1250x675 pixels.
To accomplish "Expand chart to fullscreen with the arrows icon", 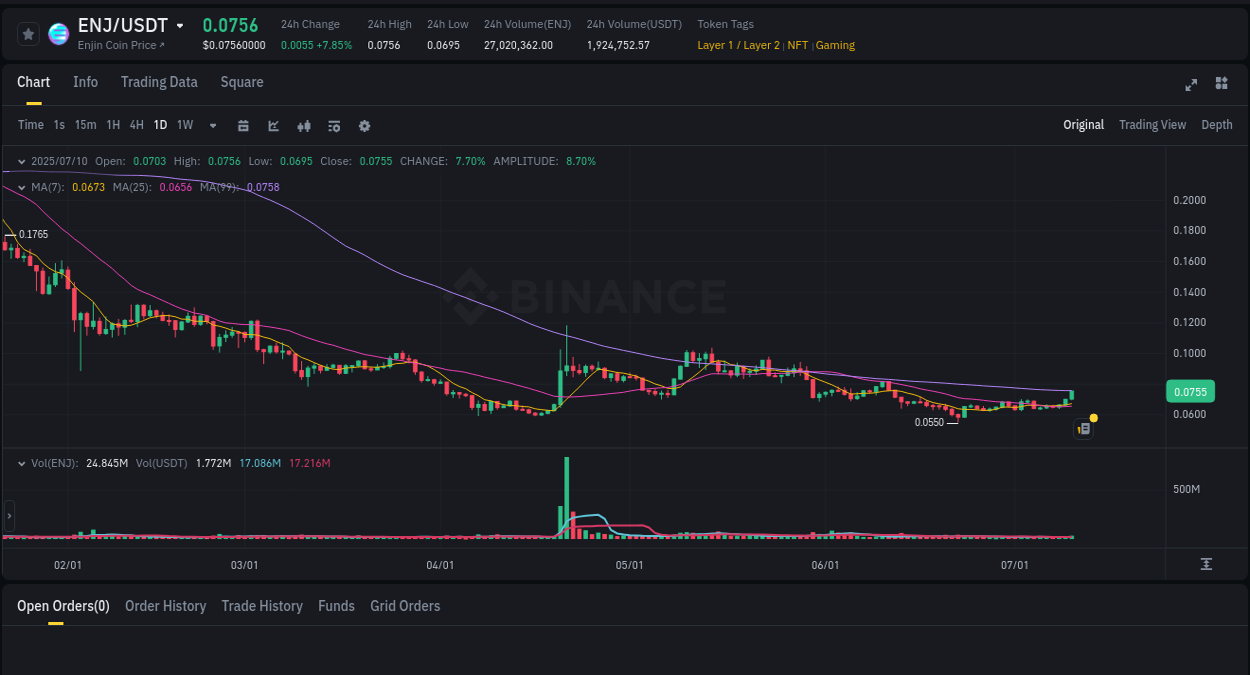I will [1190, 85].
